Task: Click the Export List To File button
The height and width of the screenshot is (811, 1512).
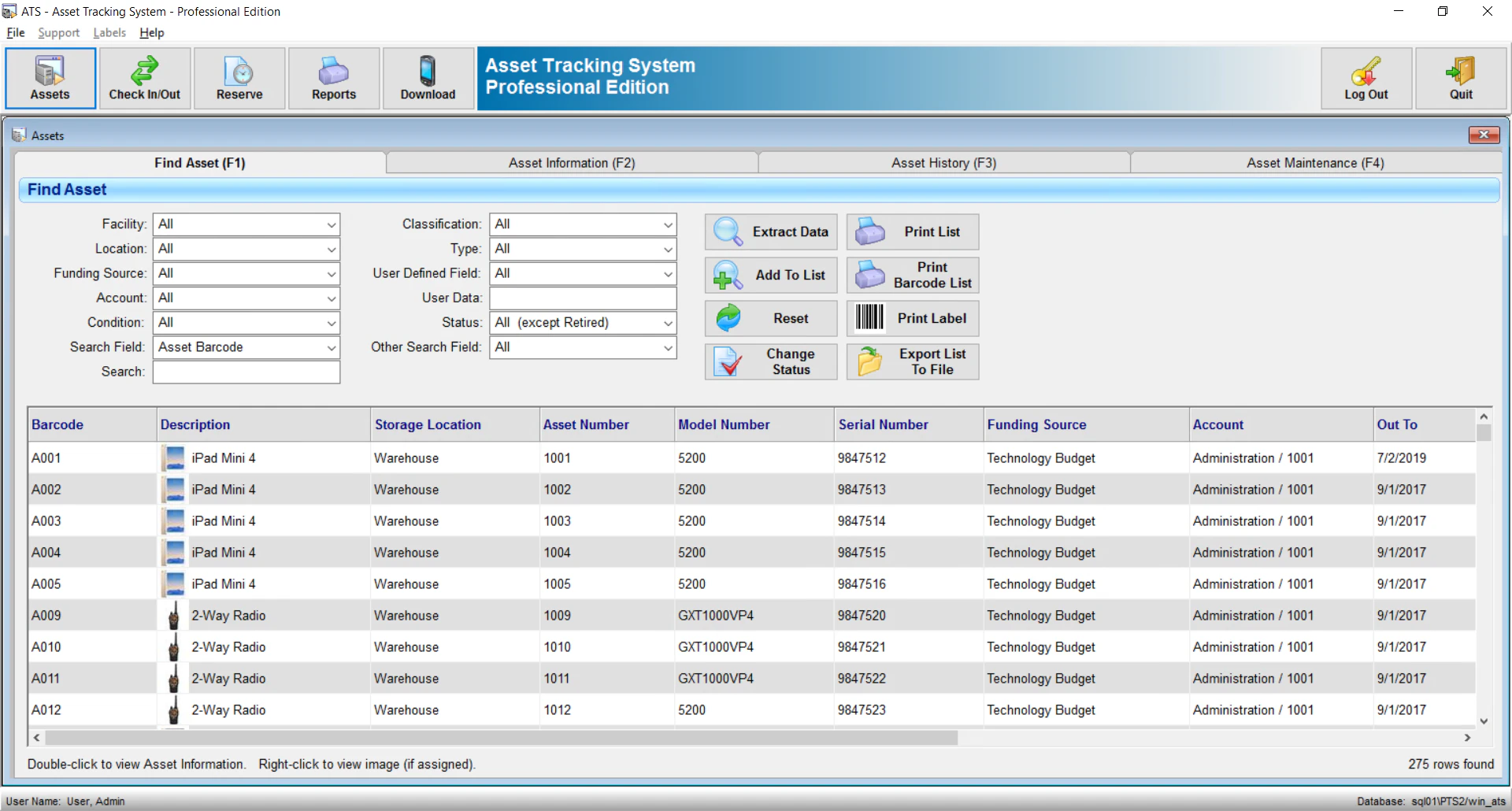Action: (x=912, y=361)
